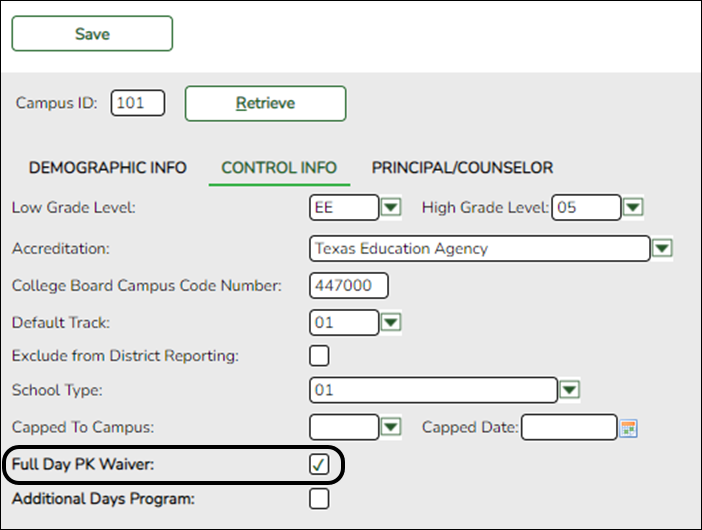Open the Capped To Campus dropdown arrow

click(x=391, y=427)
